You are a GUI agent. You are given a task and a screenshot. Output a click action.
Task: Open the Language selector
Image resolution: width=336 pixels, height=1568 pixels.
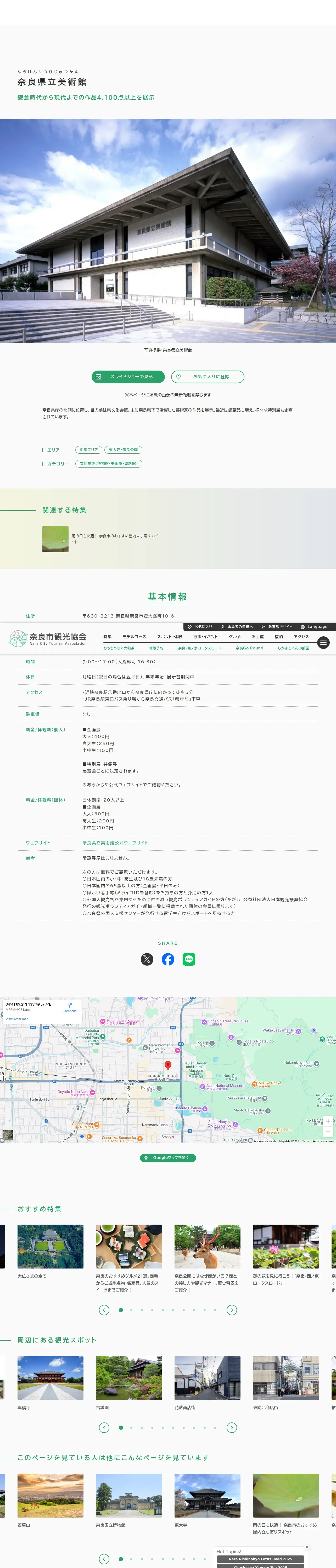point(314,626)
